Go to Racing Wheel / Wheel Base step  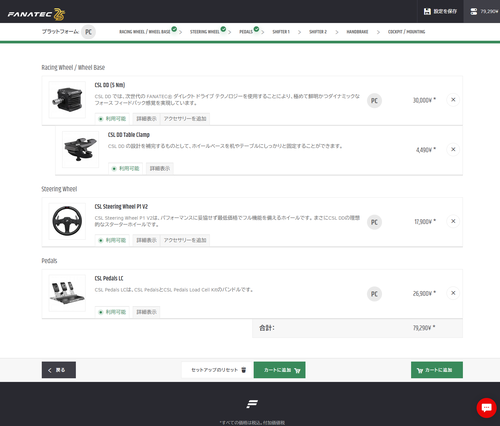[x=145, y=32]
